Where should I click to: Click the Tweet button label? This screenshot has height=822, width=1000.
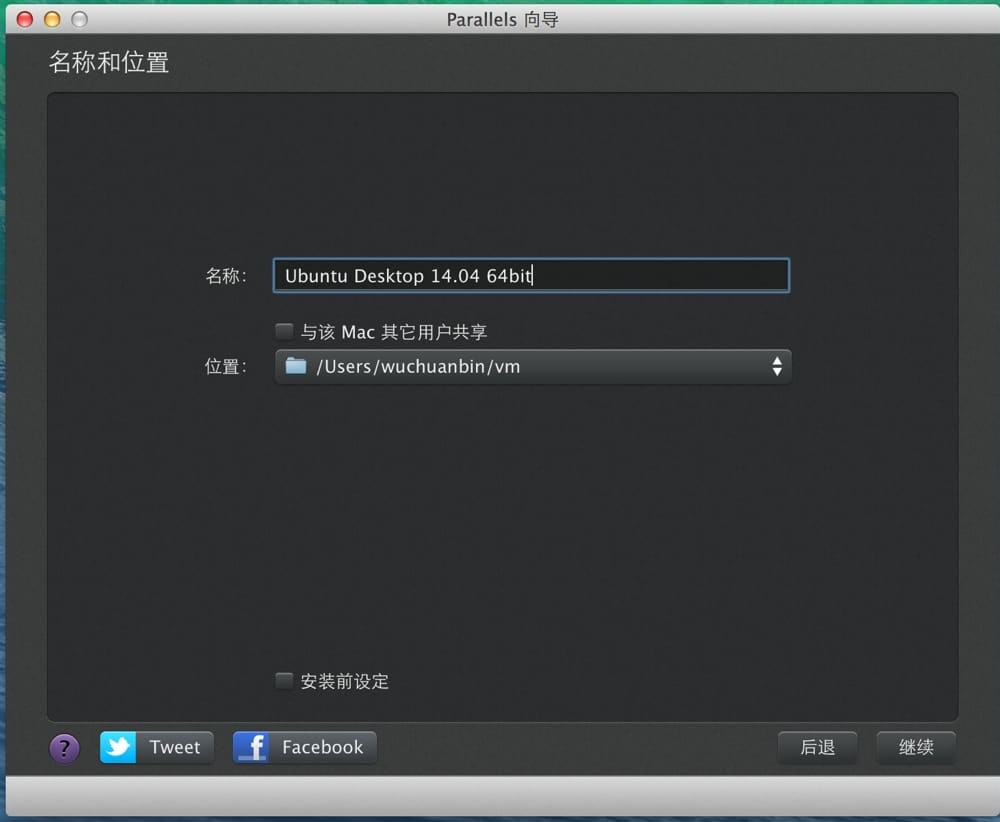click(x=175, y=747)
